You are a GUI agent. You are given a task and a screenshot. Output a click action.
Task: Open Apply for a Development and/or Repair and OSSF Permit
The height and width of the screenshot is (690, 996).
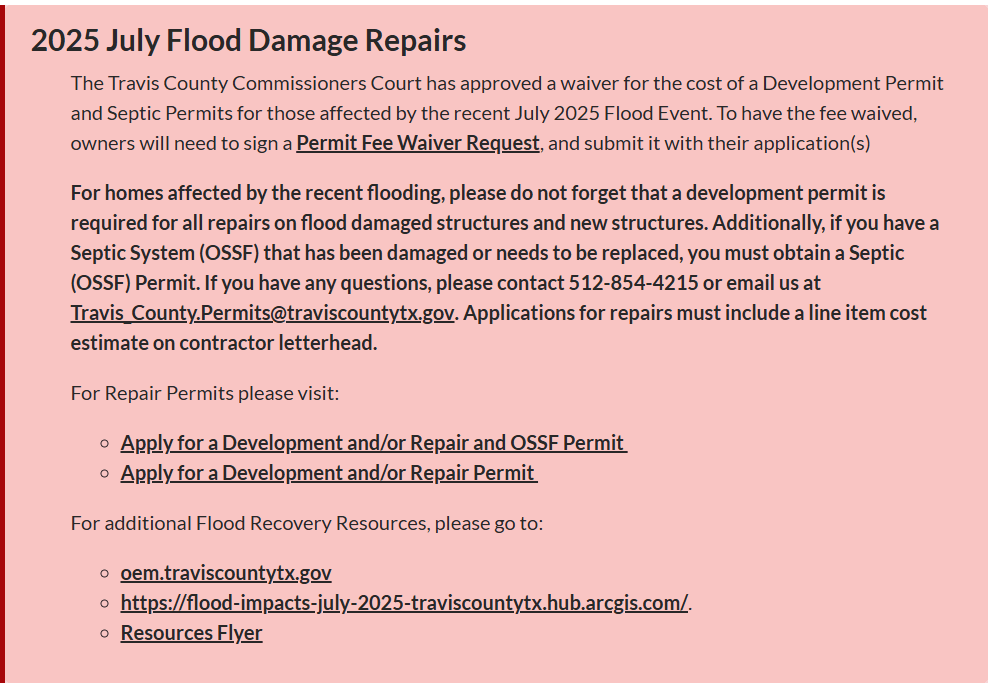coord(374,443)
